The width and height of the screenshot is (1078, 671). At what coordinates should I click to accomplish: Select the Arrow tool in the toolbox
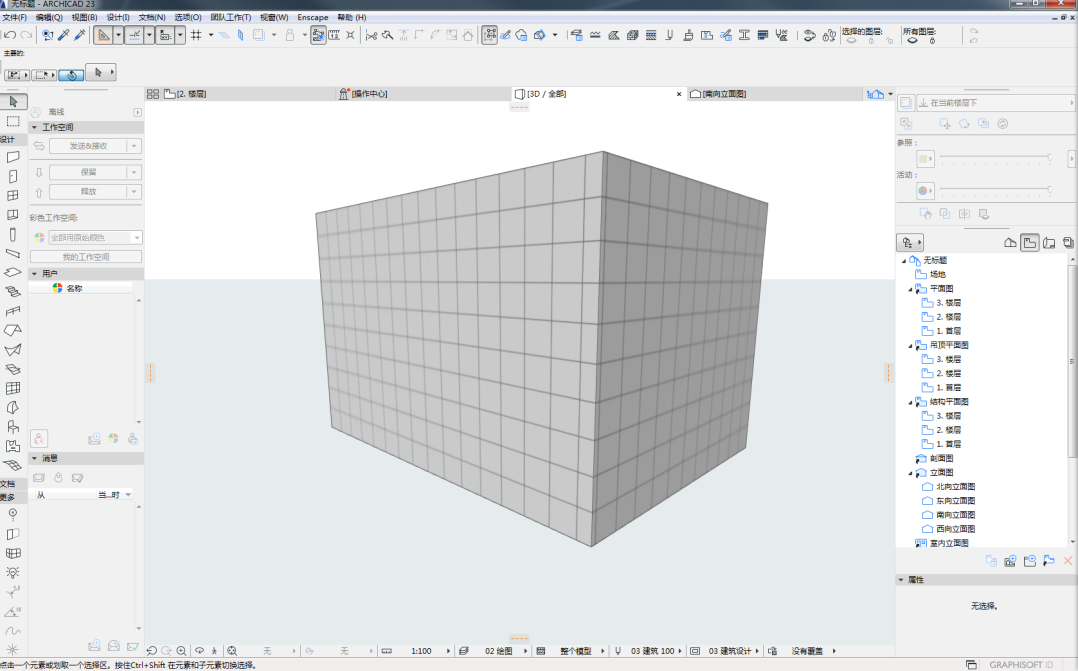13,102
